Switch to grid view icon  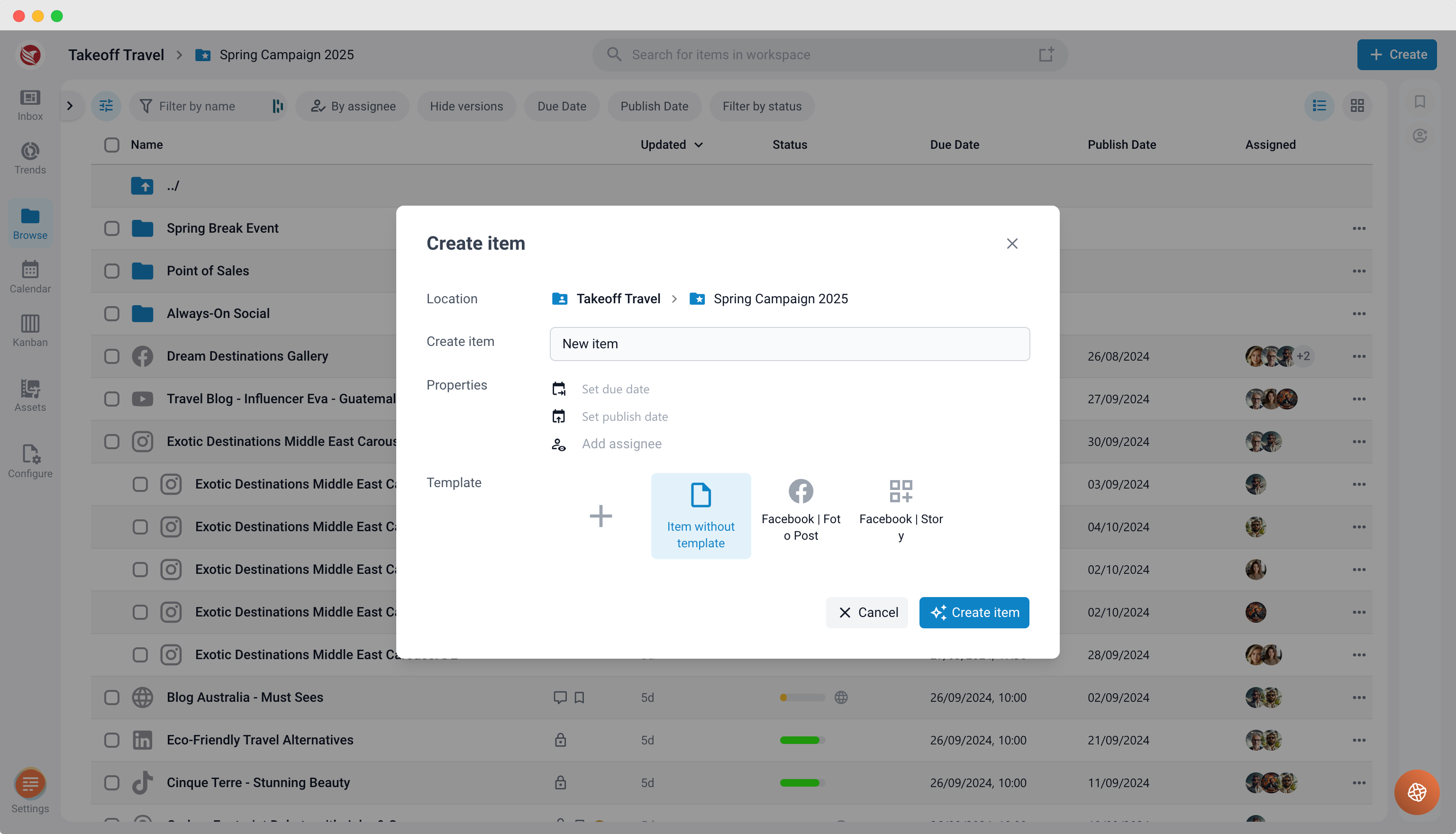coord(1357,106)
